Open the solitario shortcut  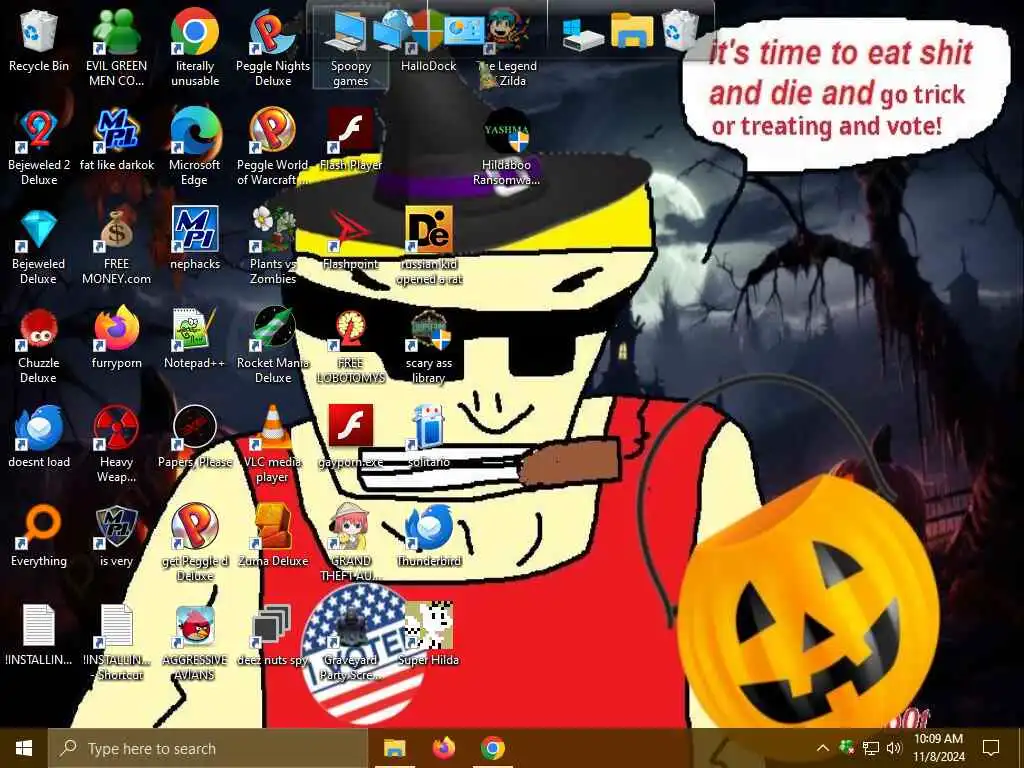[x=428, y=438]
